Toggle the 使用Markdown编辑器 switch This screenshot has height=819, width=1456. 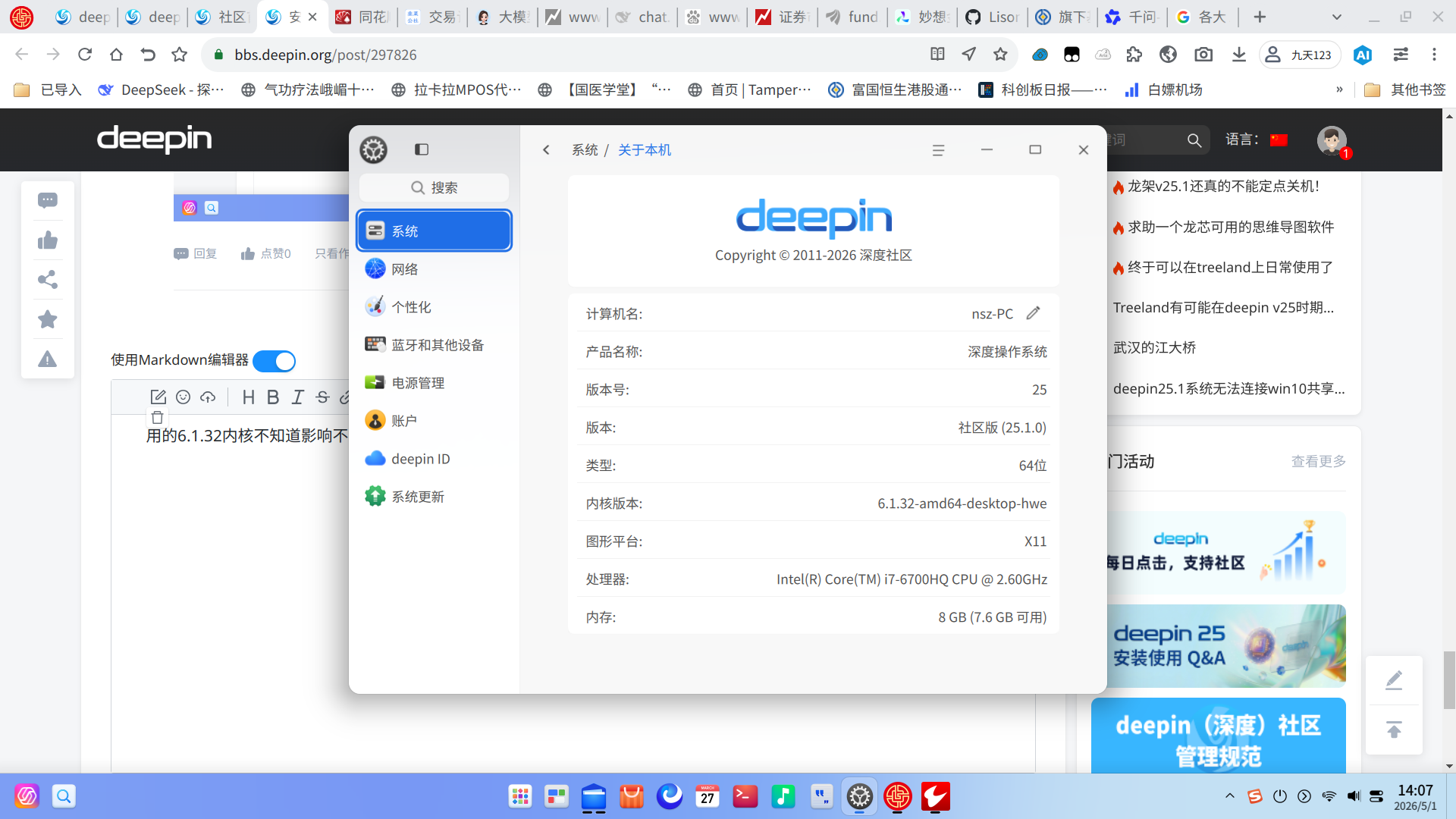click(274, 361)
